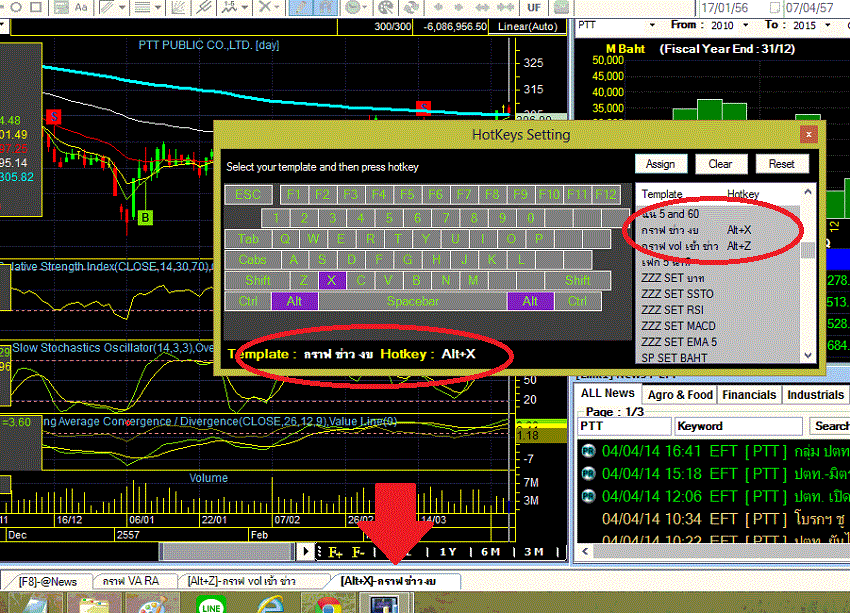Click the F- zoom out control
Image resolution: width=850 pixels, height=613 pixels.
[x=358, y=552]
